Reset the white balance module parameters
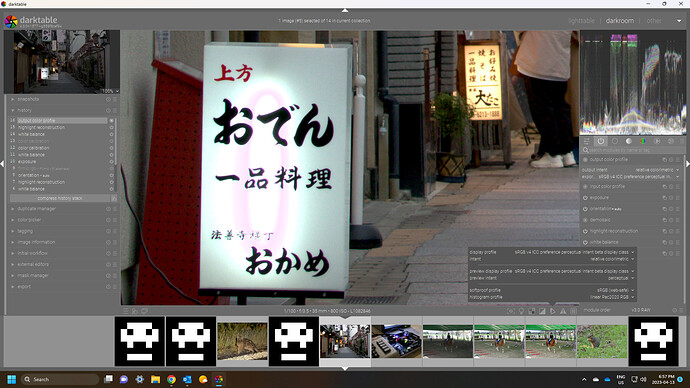This screenshot has height=388, width=690. click(671, 242)
